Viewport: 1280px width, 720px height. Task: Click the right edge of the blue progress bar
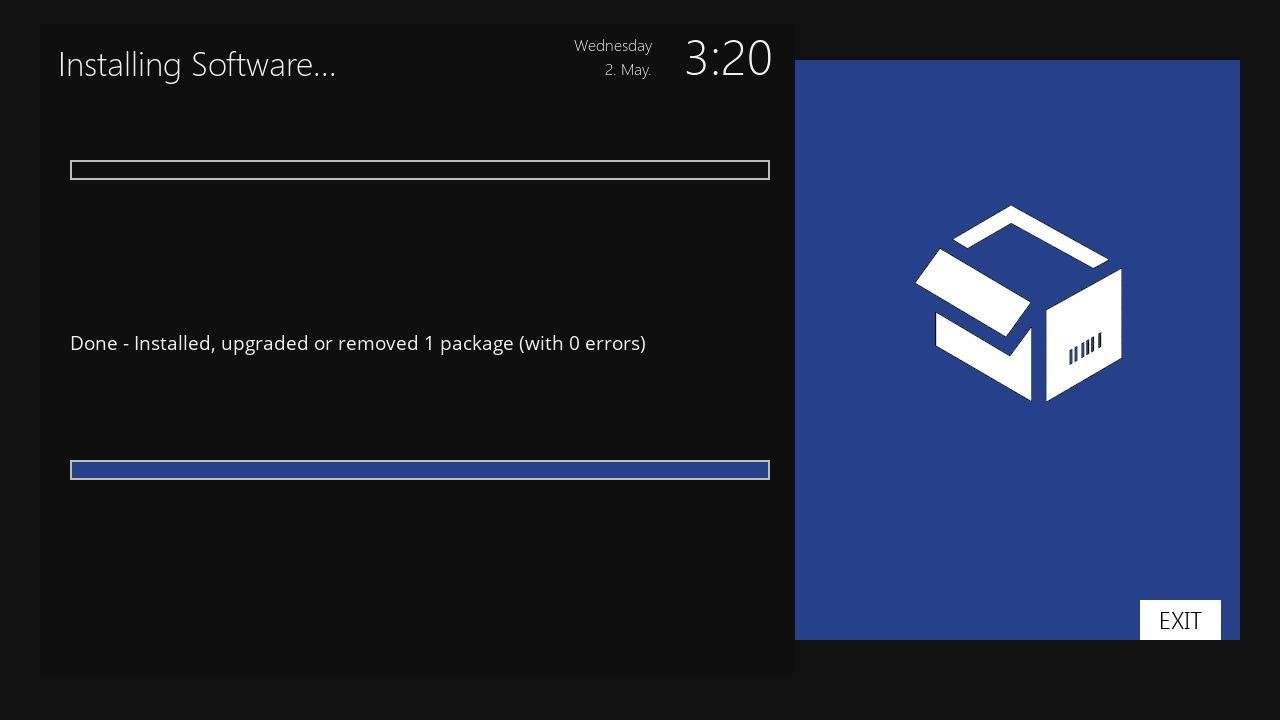766,469
